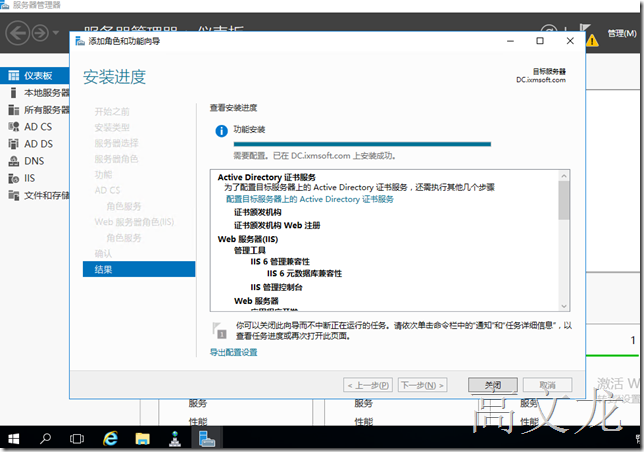Screen dimensions: 644x452
Task: Click the yellow warning triangle icon
Action: coord(592,41)
